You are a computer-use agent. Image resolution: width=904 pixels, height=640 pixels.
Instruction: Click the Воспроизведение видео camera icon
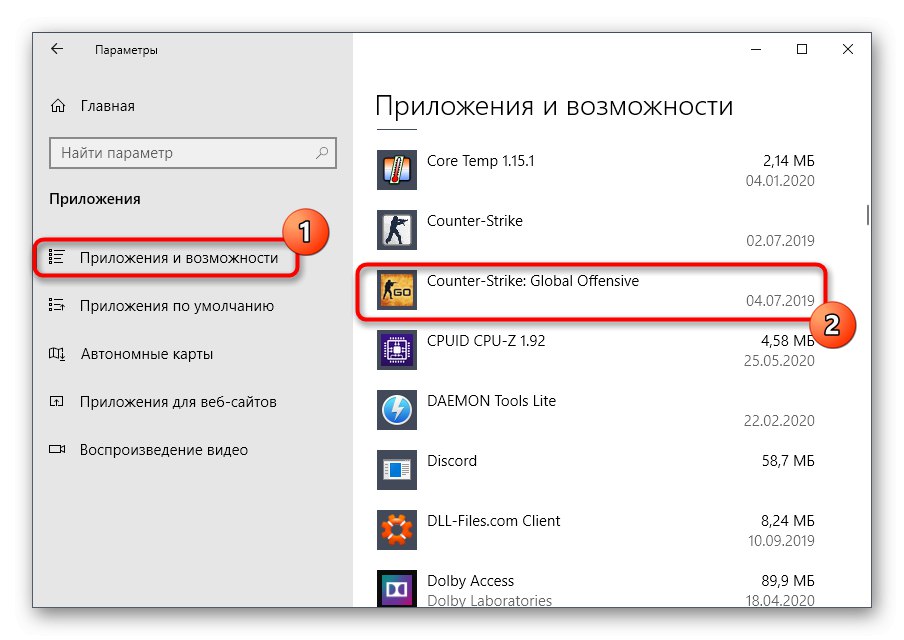(57, 449)
